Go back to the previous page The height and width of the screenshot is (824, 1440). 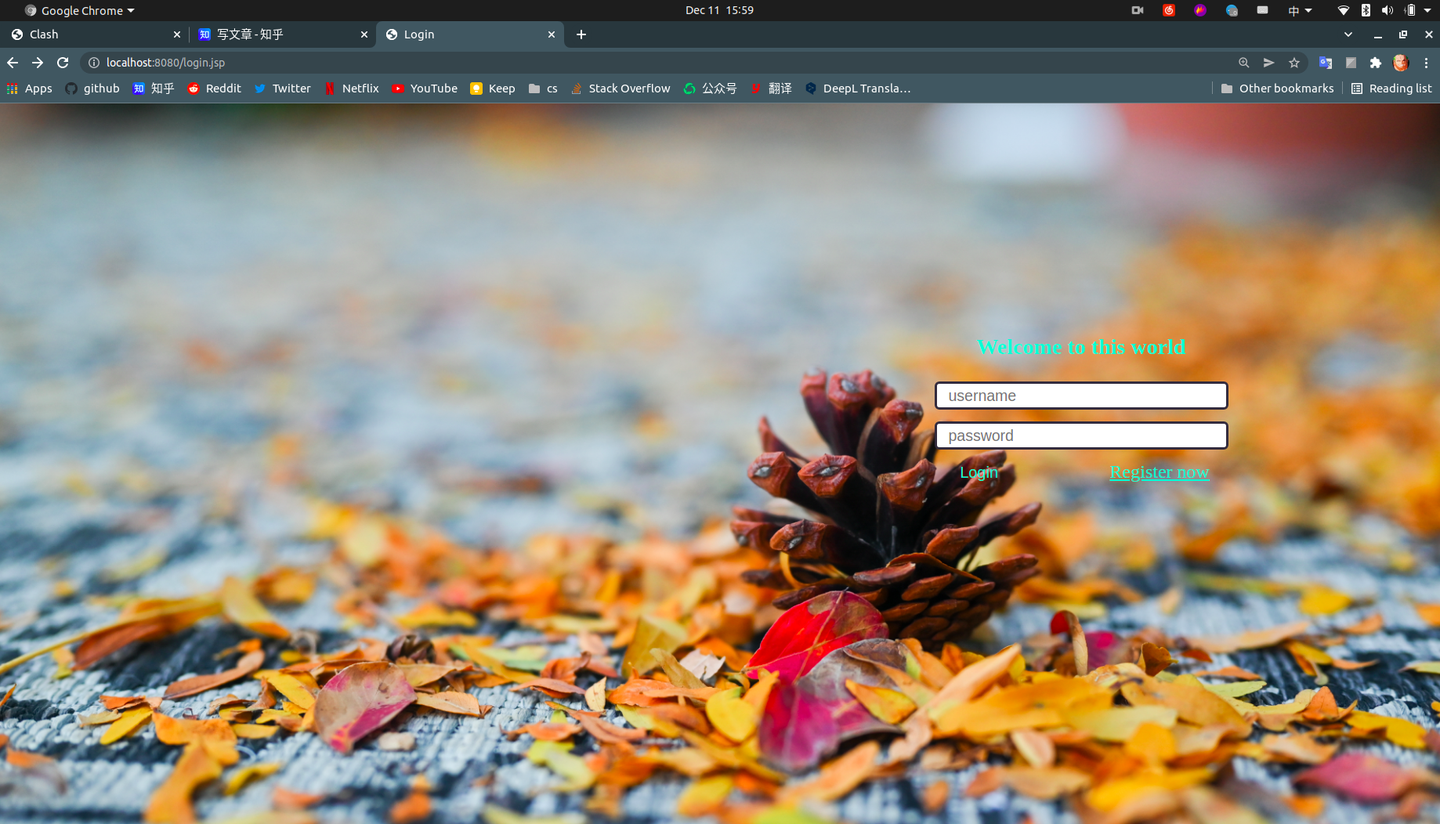13,62
